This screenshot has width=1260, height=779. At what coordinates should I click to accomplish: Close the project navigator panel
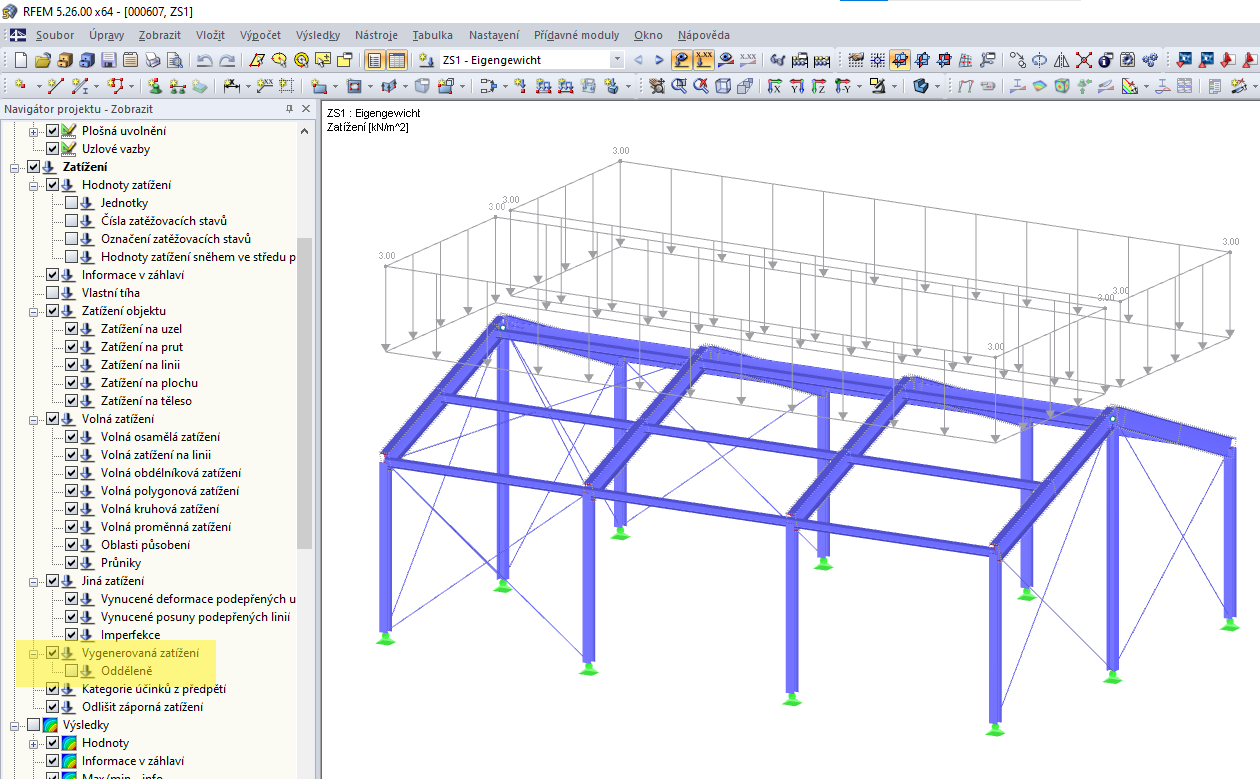tap(306, 109)
